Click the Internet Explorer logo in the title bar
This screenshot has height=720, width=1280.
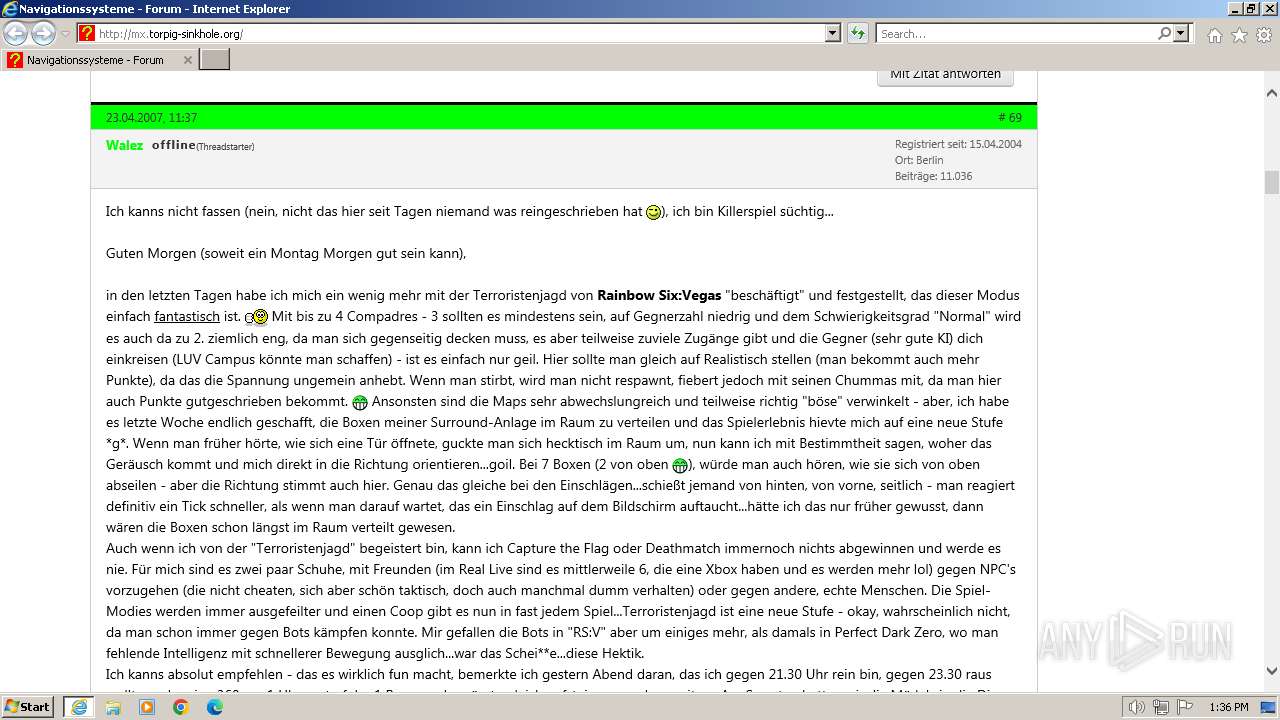(10, 9)
